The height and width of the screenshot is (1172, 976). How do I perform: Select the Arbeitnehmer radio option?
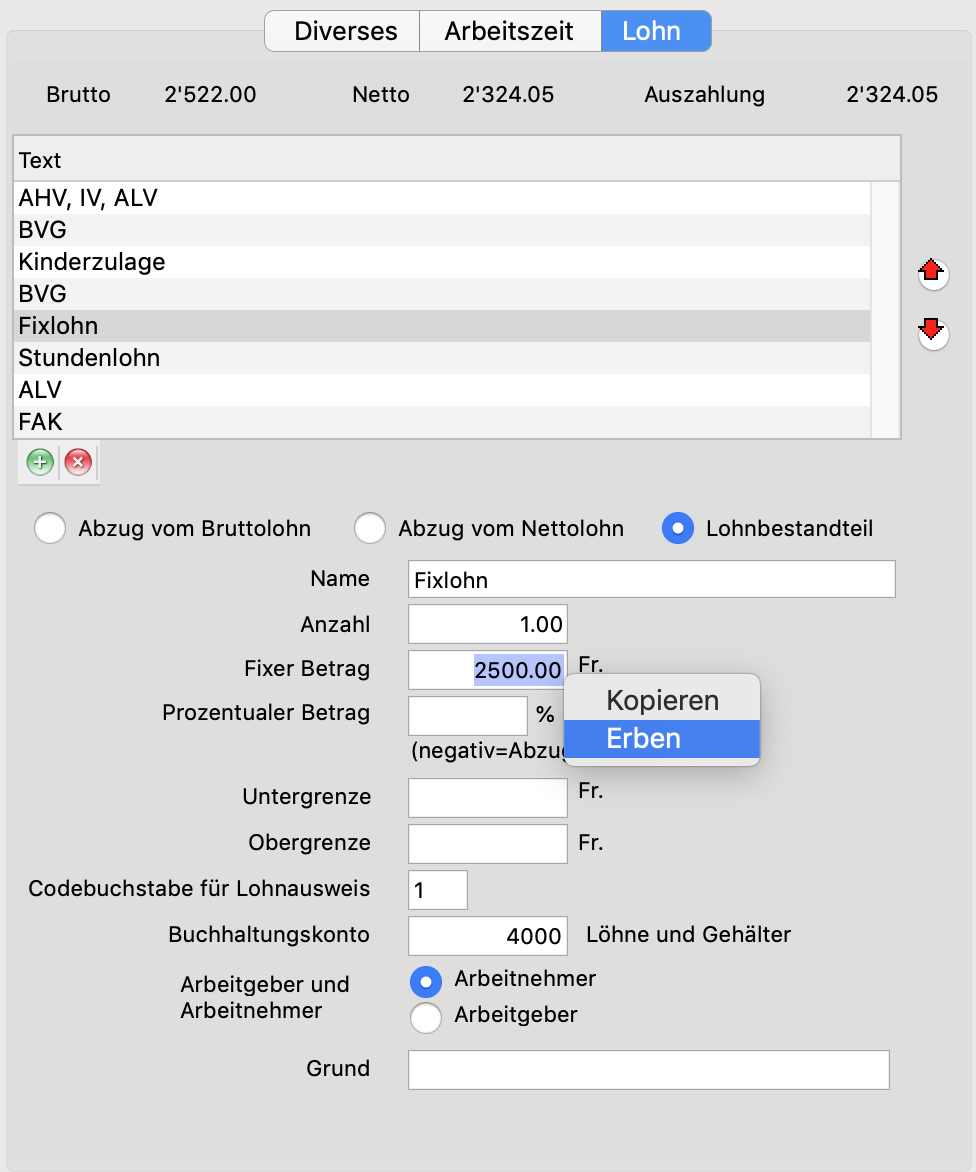(x=426, y=980)
